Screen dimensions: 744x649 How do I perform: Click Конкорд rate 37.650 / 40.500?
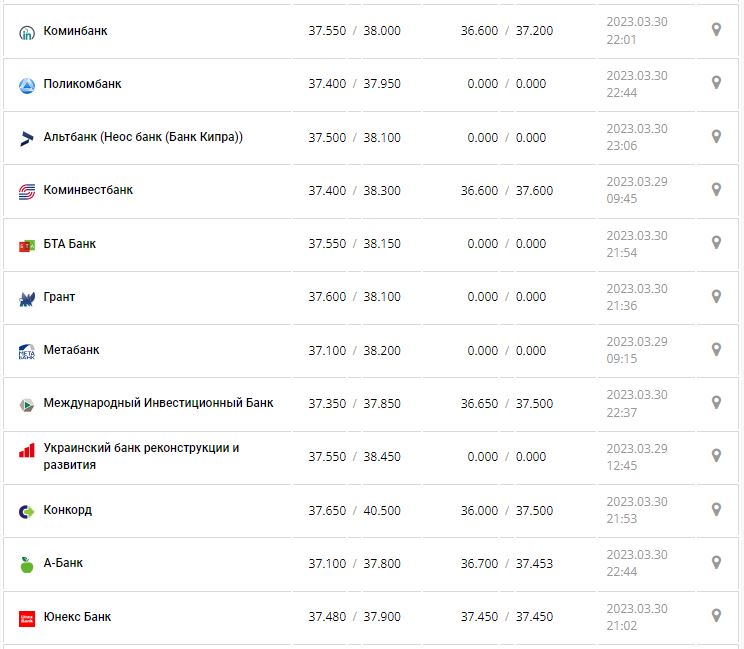click(x=354, y=511)
